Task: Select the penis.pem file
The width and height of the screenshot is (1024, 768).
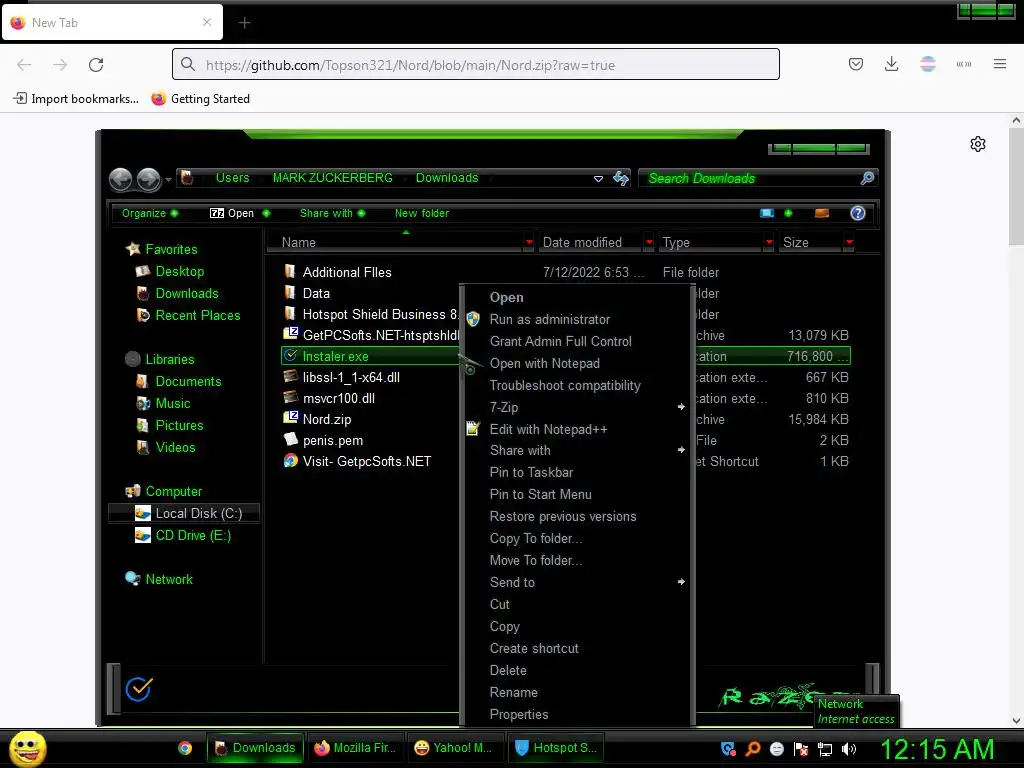Action: [332, 440]
